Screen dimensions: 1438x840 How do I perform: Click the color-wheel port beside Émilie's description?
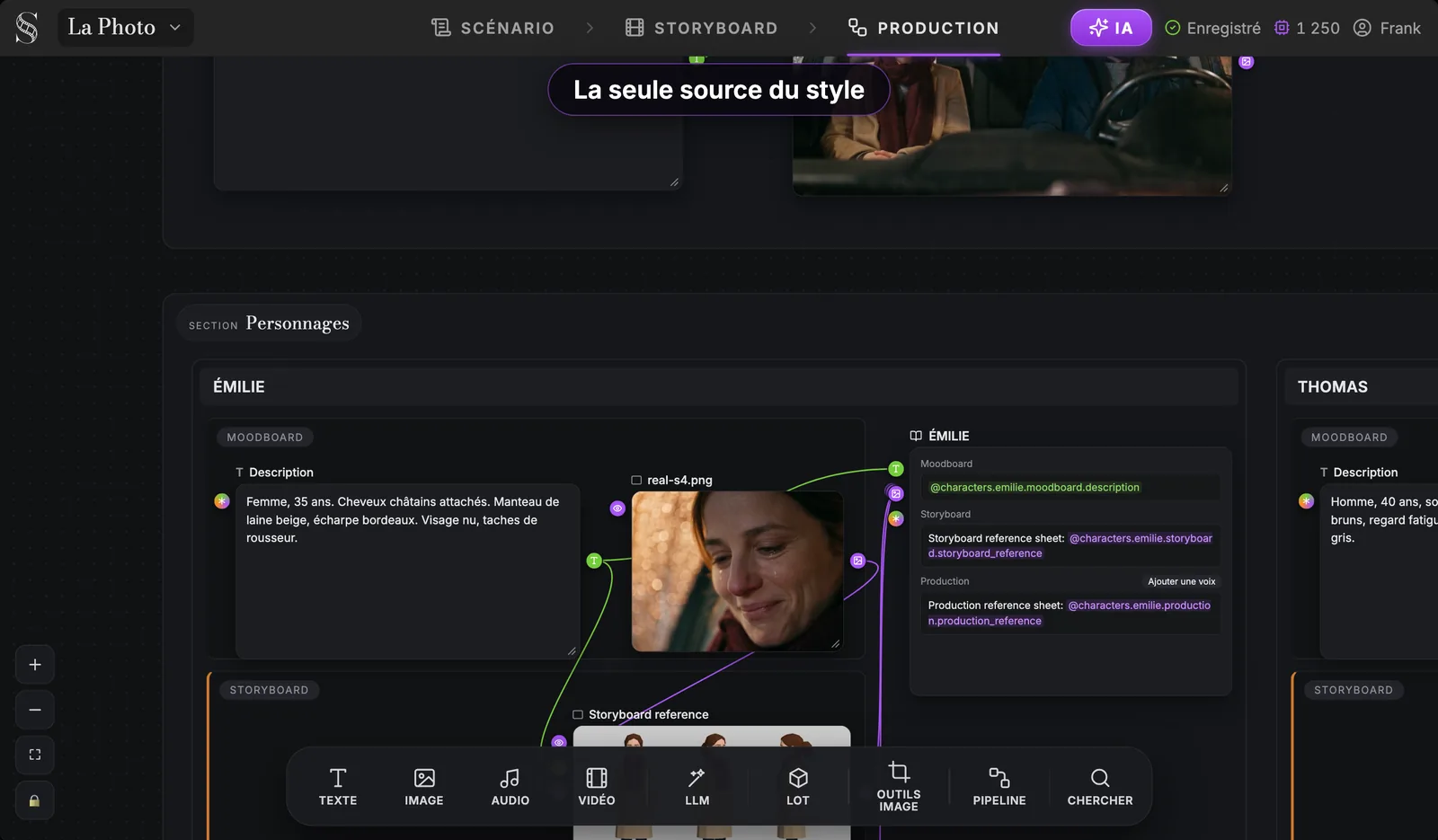(222, 501)
